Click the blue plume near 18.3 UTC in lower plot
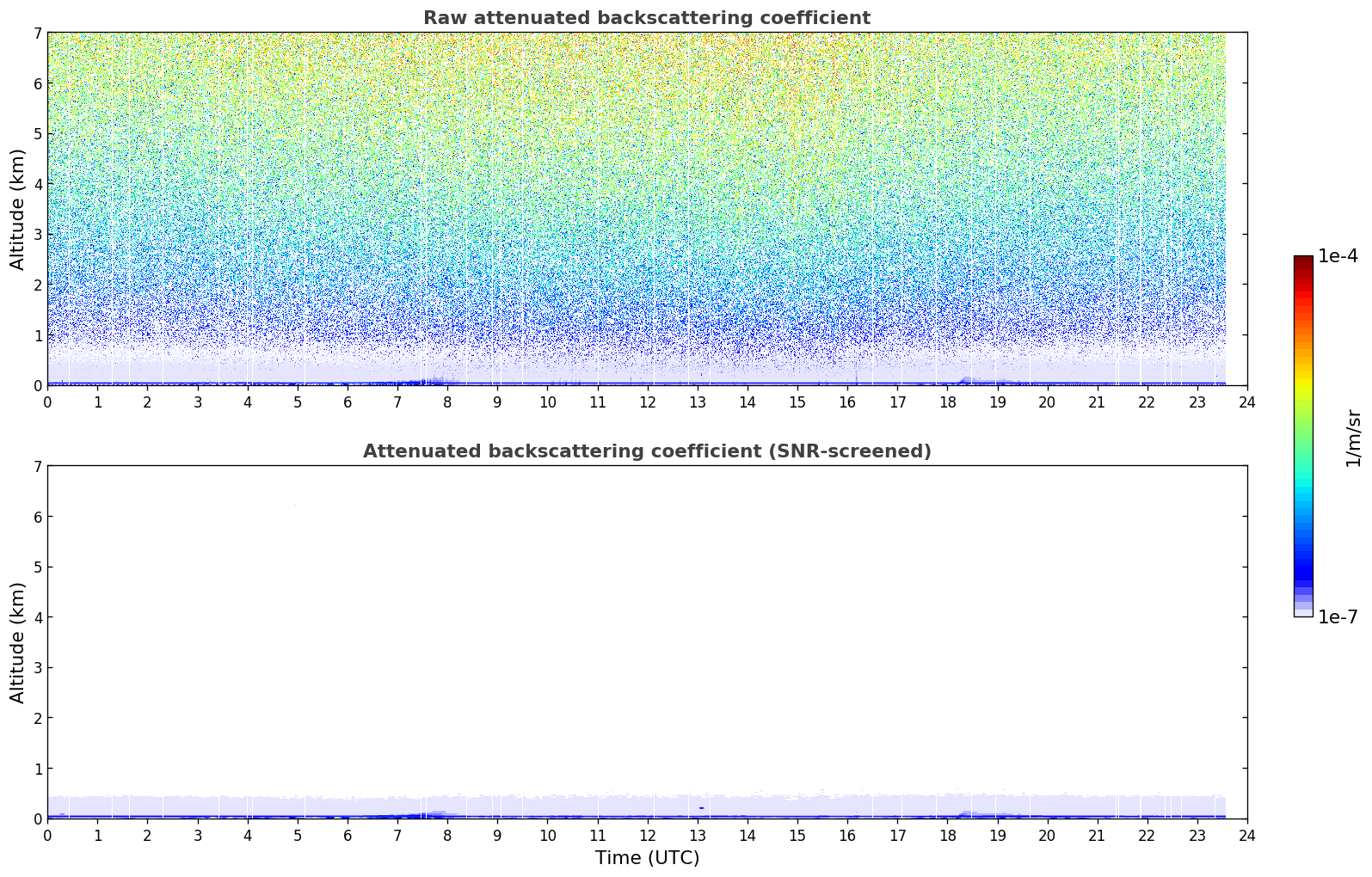 pos(966,813)
